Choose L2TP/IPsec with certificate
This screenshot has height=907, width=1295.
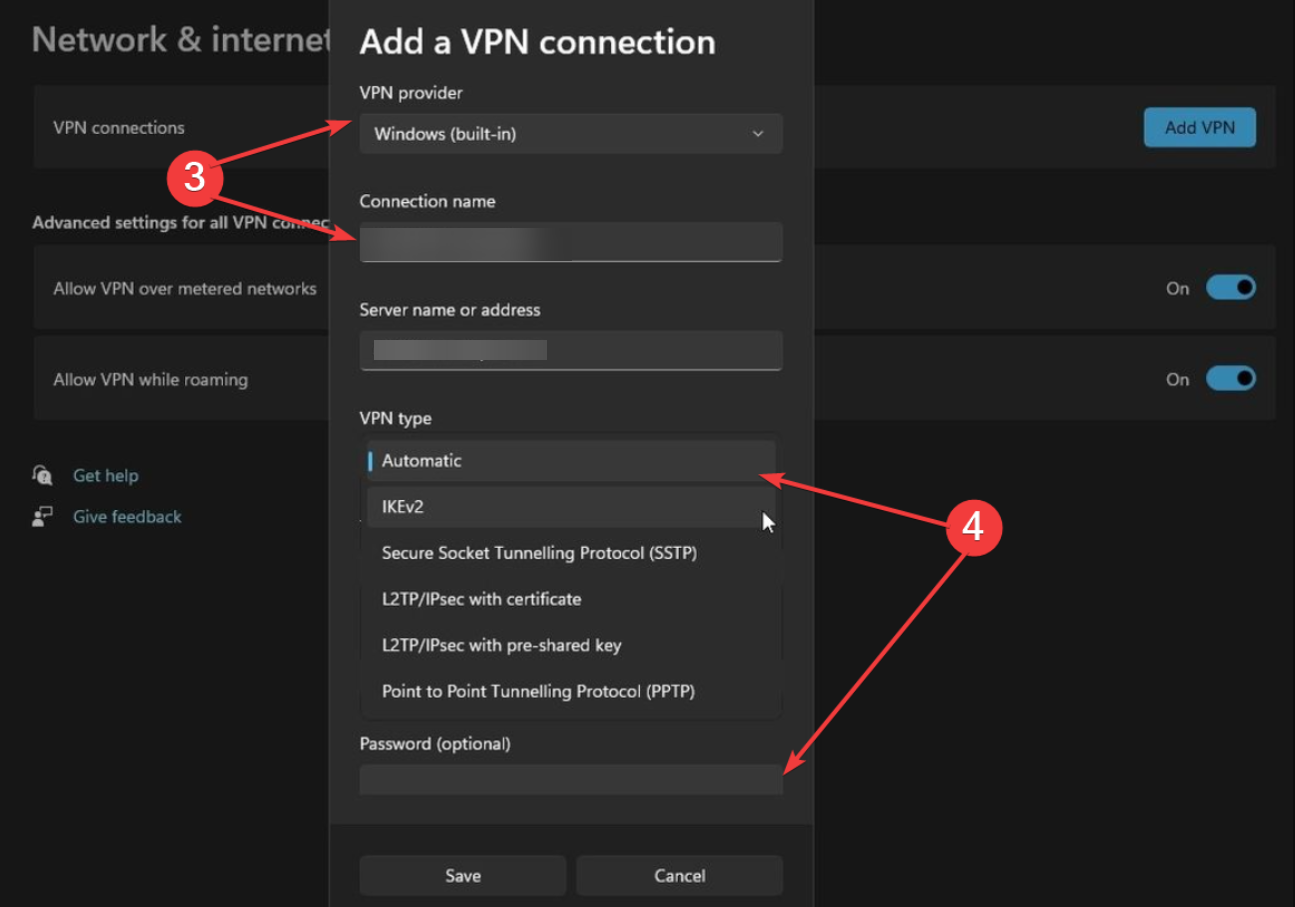[570, 599]
